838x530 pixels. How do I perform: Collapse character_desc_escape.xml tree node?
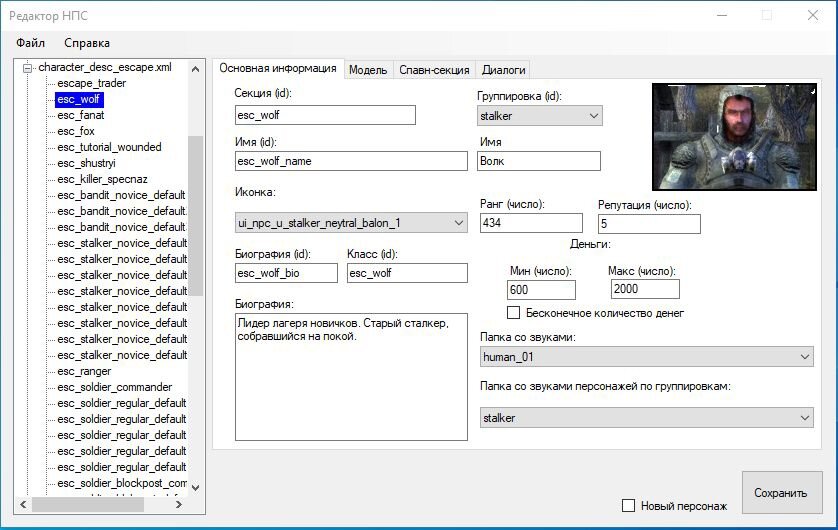pos(30,67)
